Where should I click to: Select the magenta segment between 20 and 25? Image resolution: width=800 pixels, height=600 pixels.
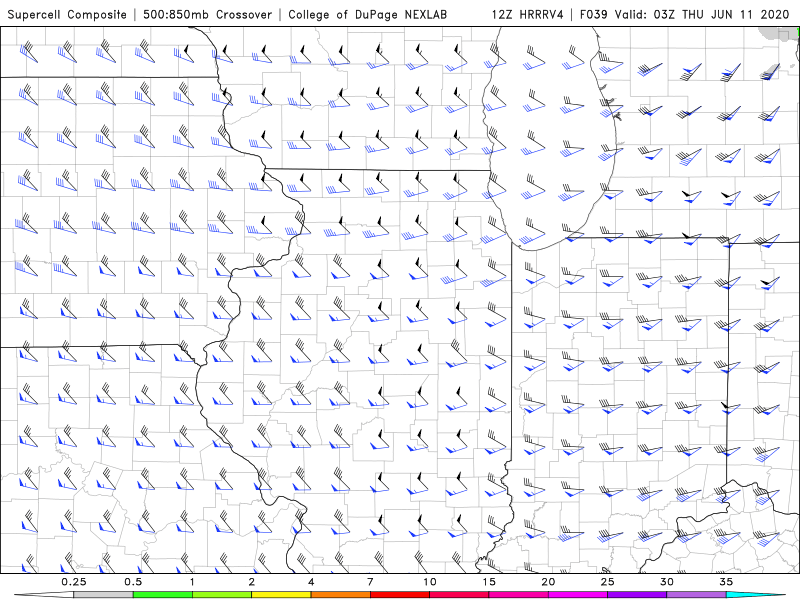pyautogui.click(x=578, y=595)
